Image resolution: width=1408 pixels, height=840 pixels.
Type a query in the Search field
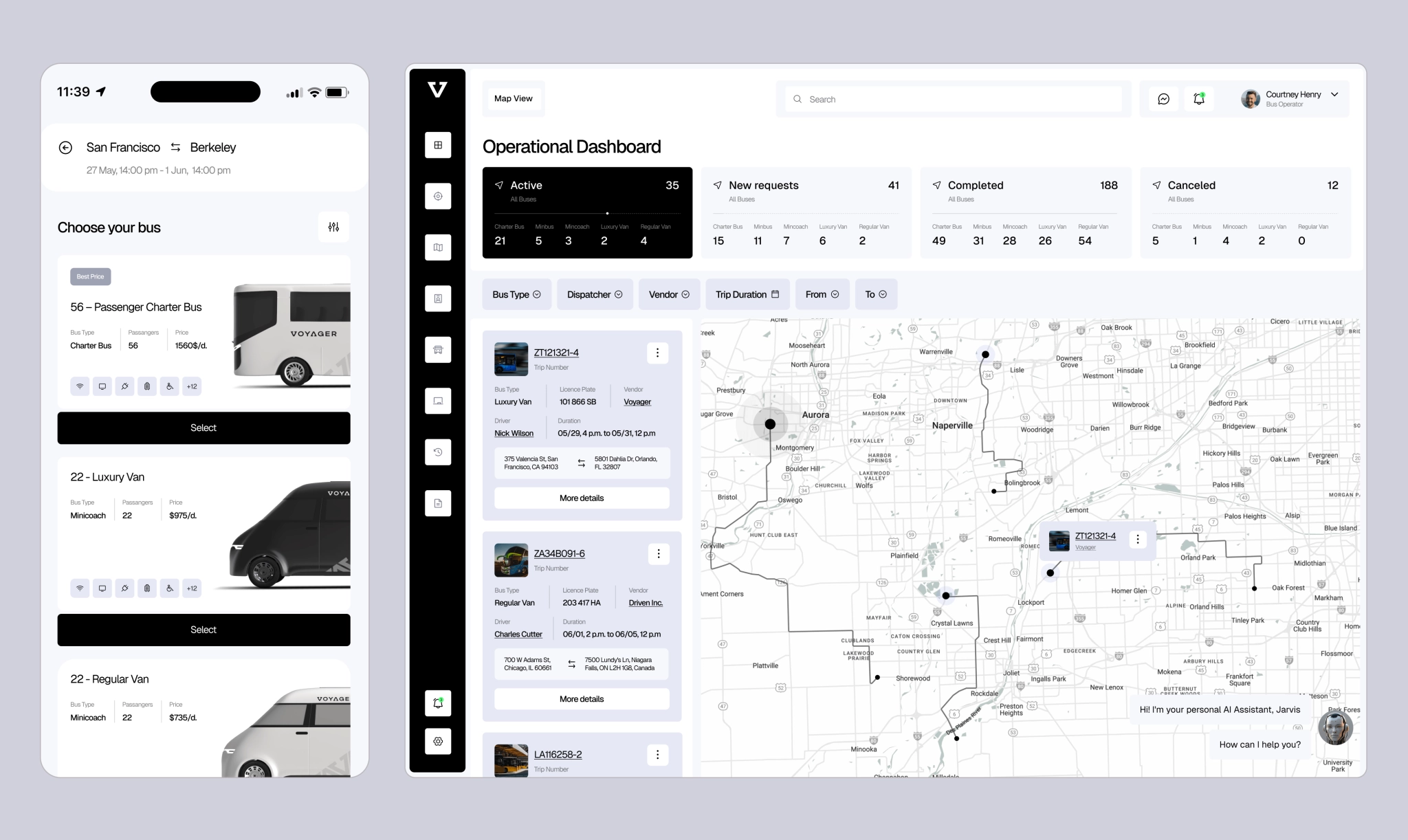click(x=953, y=99)
